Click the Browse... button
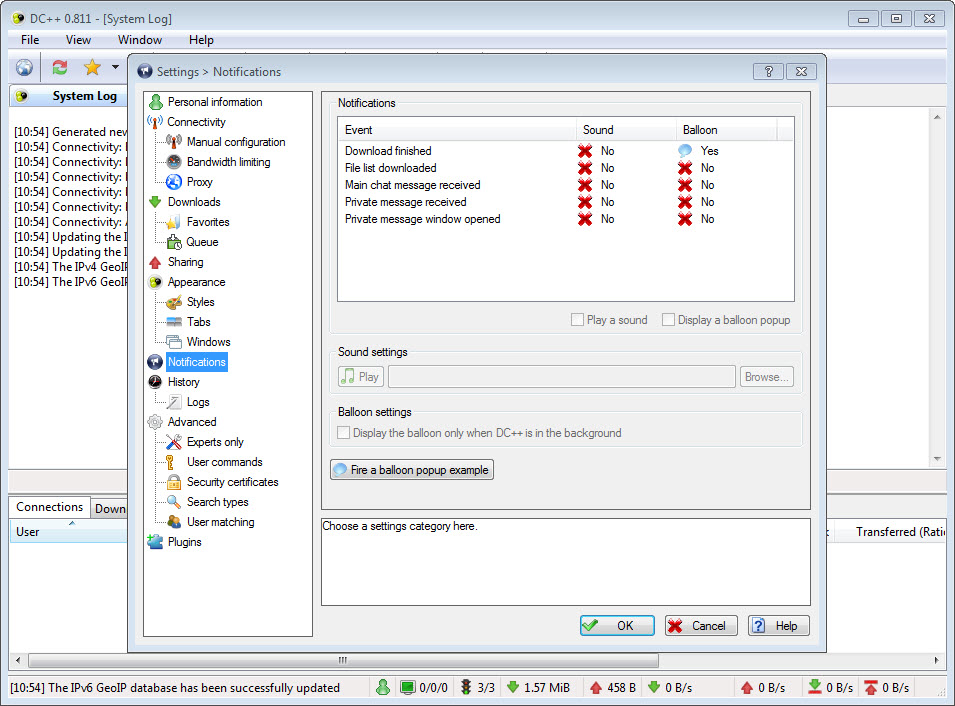Screen dimensions: 955x706 tap(766, 377)
